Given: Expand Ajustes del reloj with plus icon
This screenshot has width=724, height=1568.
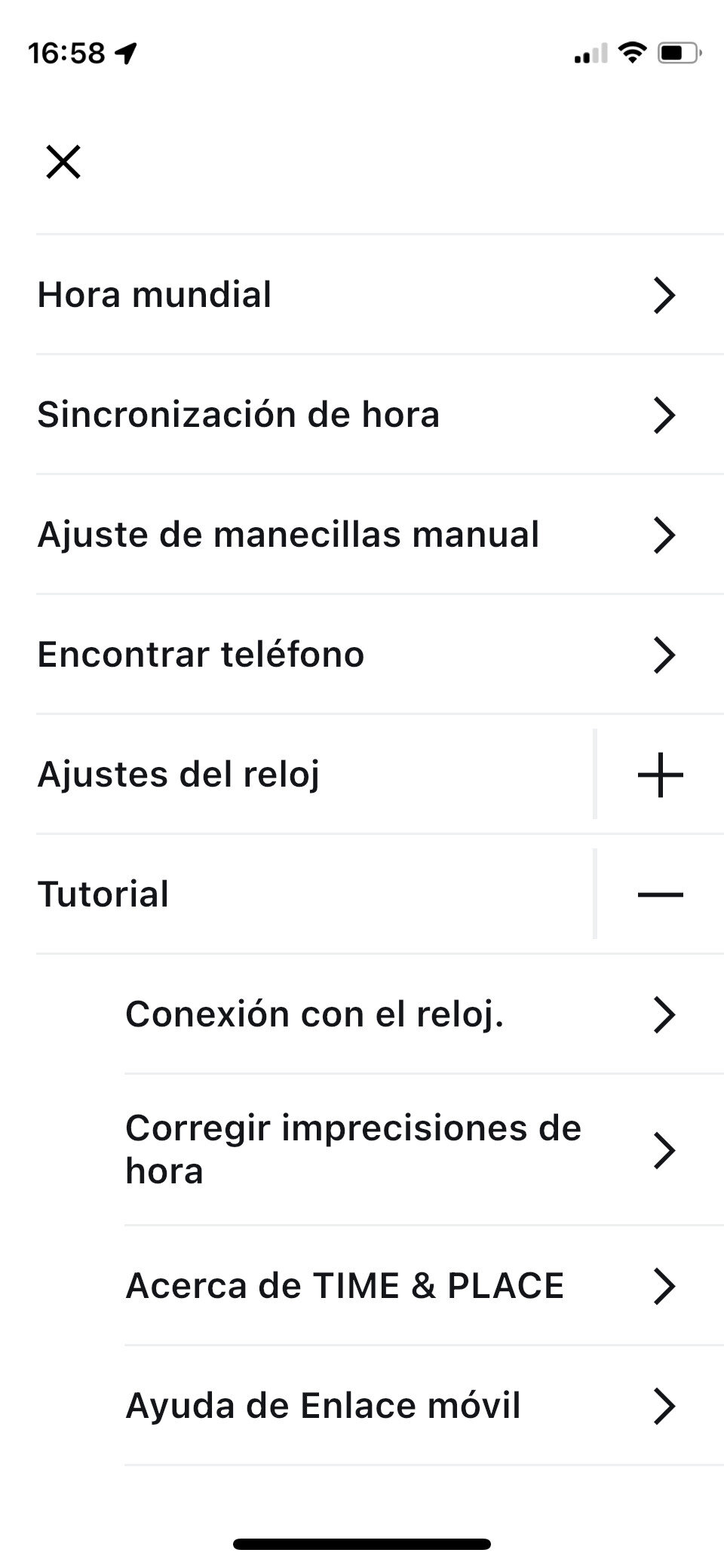Looking at the screenshot, I should click(x=660, y=775).
